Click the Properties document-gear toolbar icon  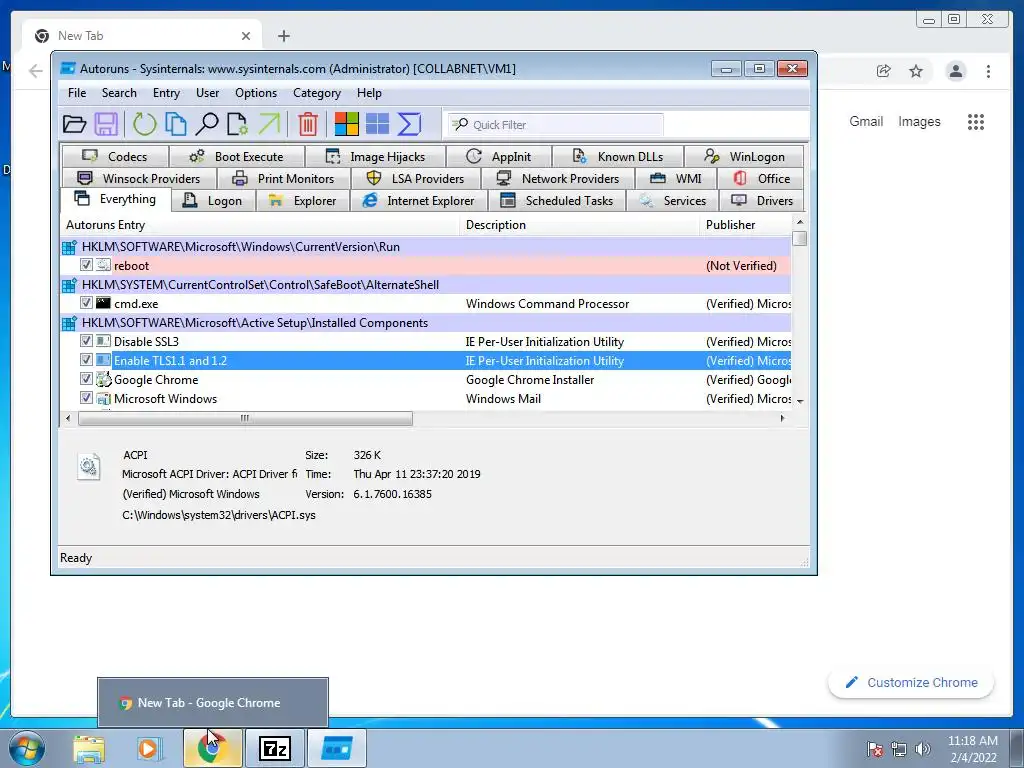[238, 124]
